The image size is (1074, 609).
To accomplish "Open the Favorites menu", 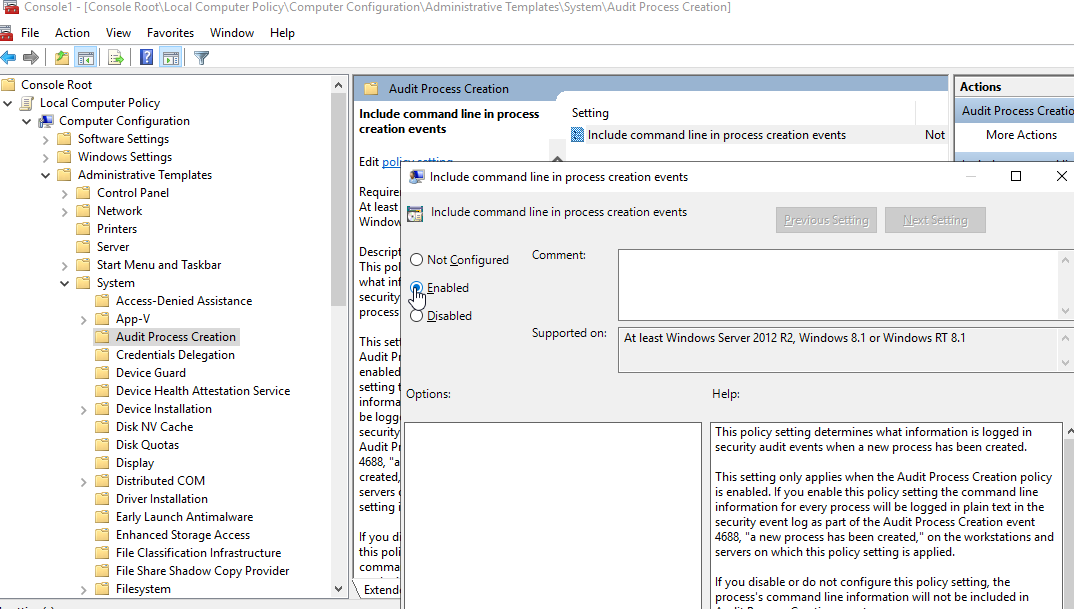I will [170, 33].
